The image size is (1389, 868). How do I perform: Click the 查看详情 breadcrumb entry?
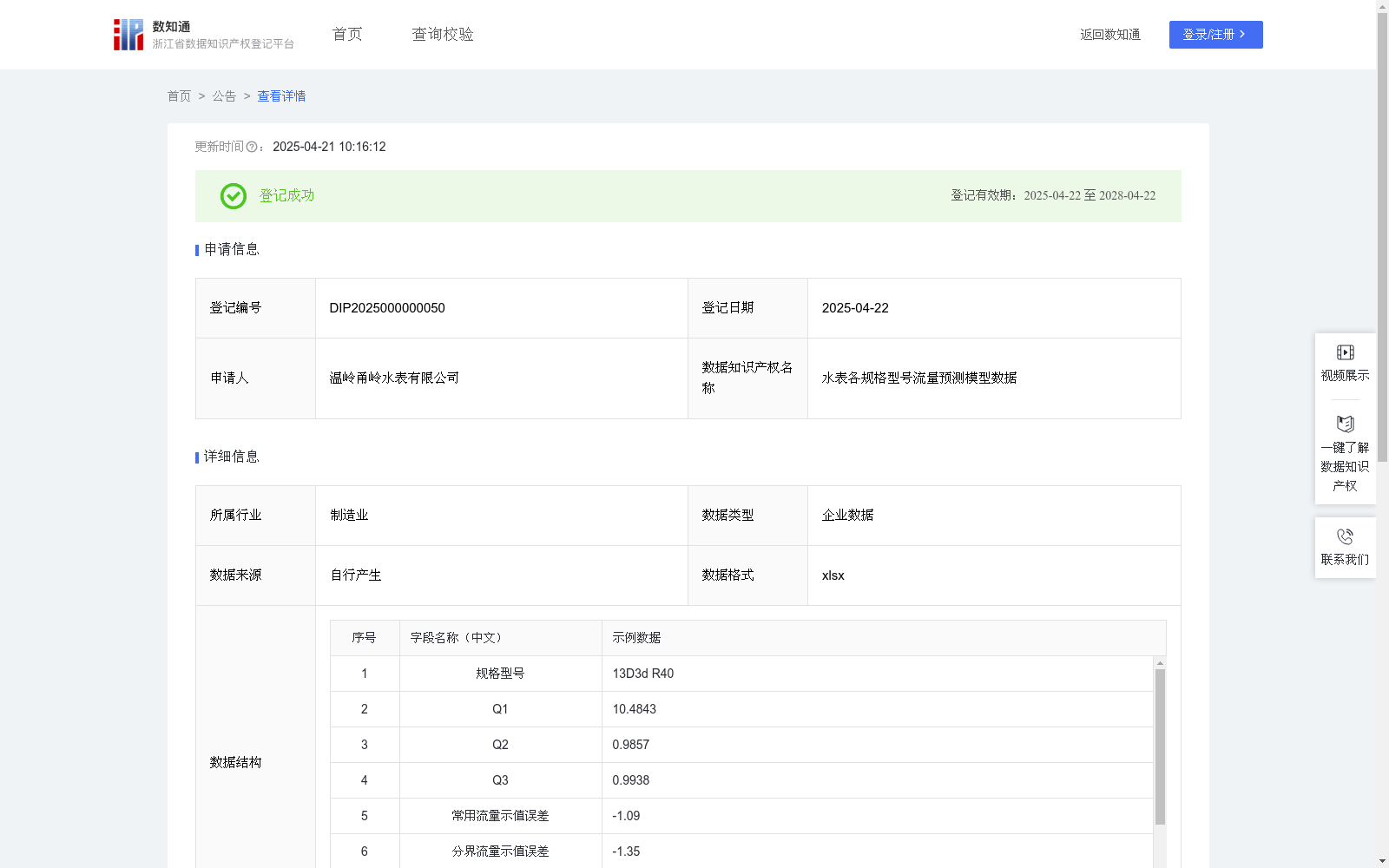pyautogui.click(x=280, y=95)
